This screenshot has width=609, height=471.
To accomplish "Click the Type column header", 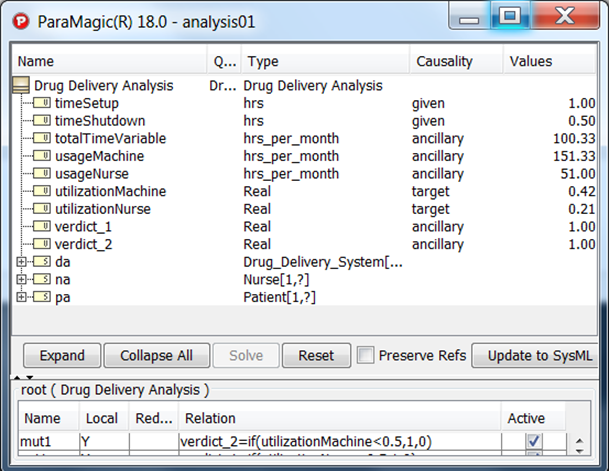I will [325, 61].
